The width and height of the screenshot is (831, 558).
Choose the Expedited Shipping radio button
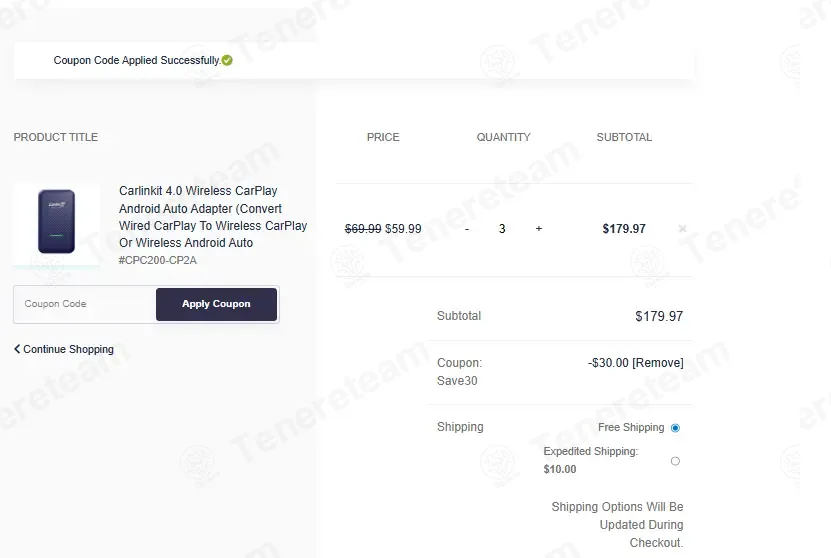[675, 461]
